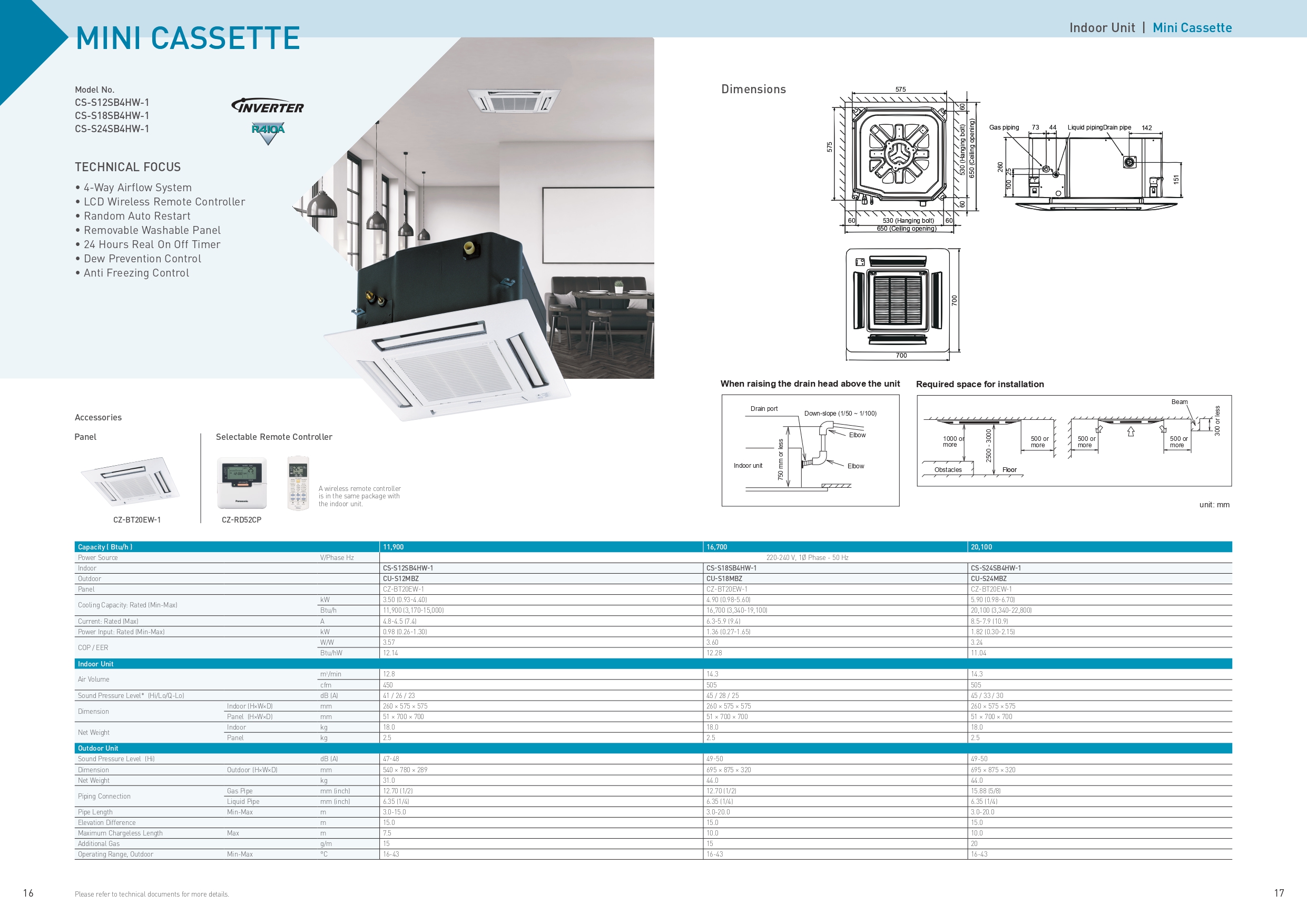Click the Outdoor Unit section header row
Viewport: 1307px width, 924px height.
click(653, 748)
